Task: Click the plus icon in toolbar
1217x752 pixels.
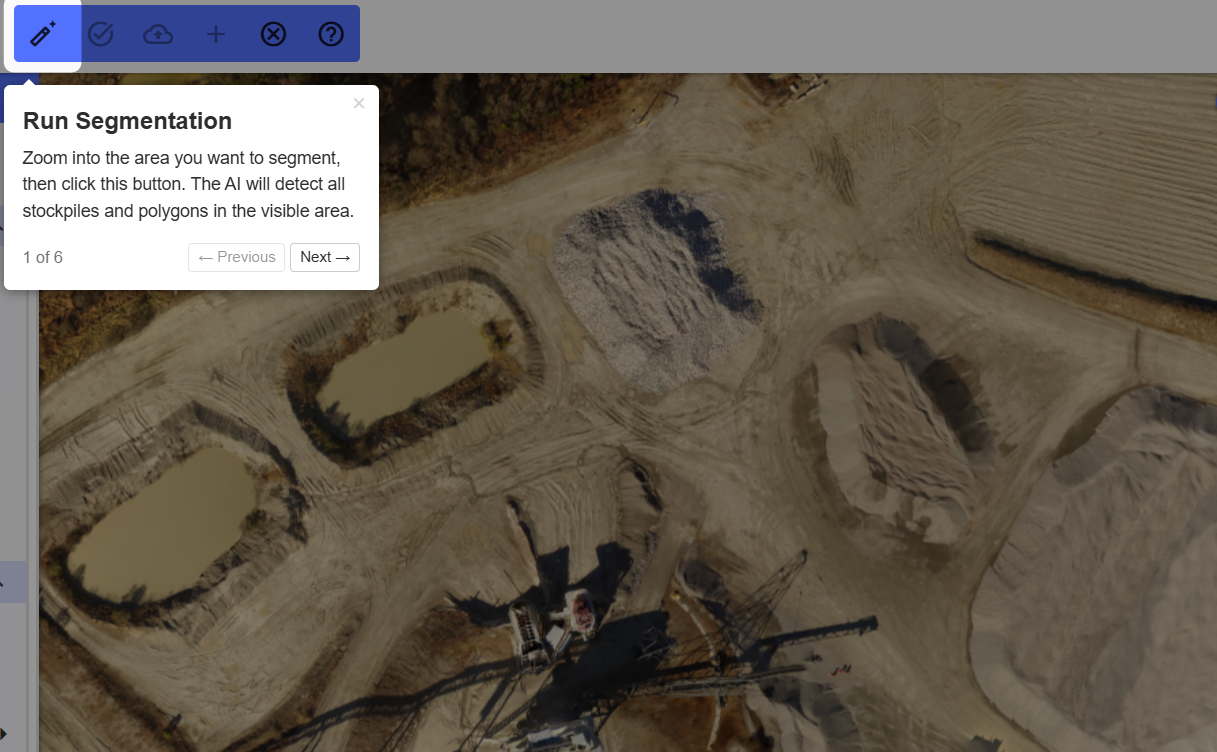Action: tap(216, 34)
